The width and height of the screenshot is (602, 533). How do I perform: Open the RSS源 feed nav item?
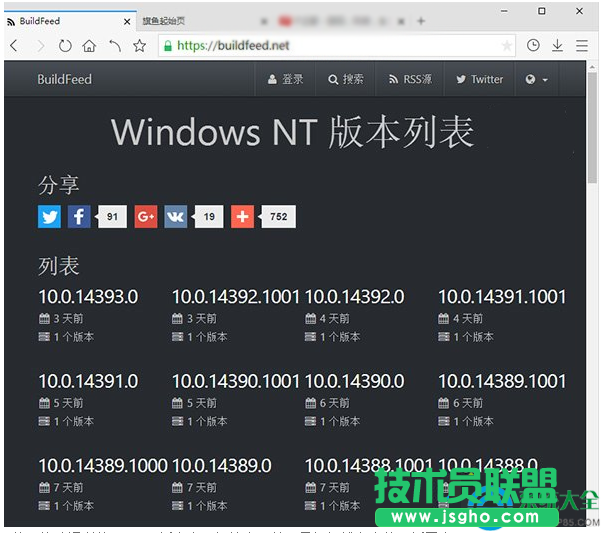click(409, 79)
